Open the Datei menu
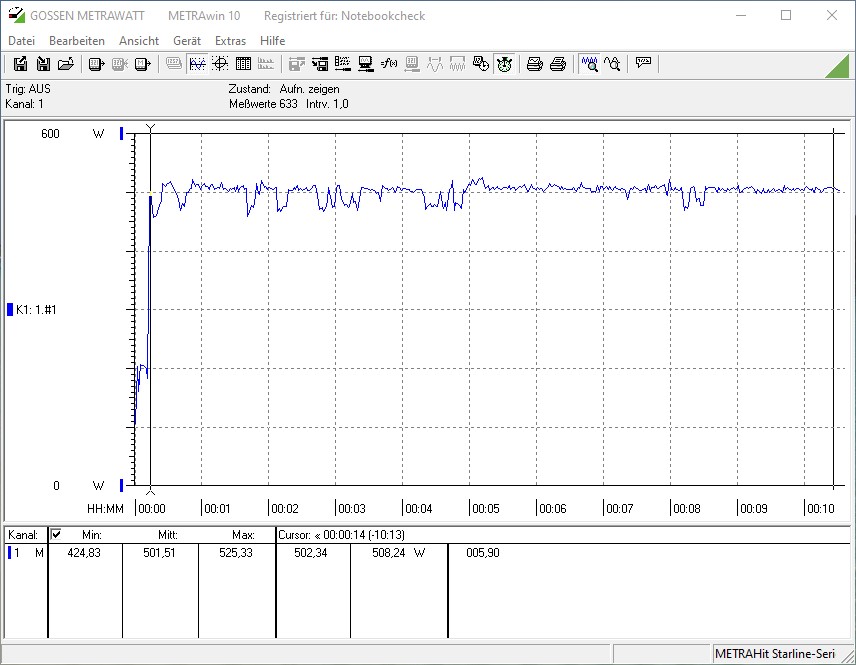This screenshot has height=665, width=856. [x=21, y=41]
